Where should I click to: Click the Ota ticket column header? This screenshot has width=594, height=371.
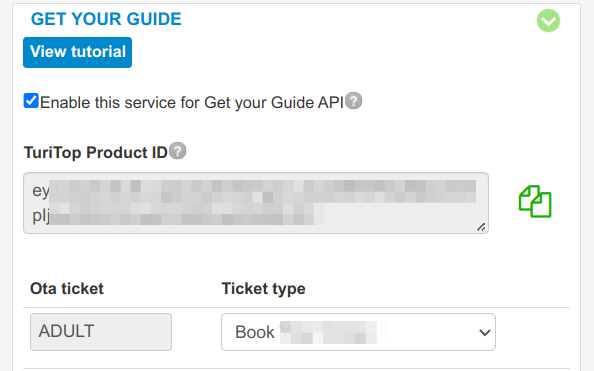(x=67, y=289)
